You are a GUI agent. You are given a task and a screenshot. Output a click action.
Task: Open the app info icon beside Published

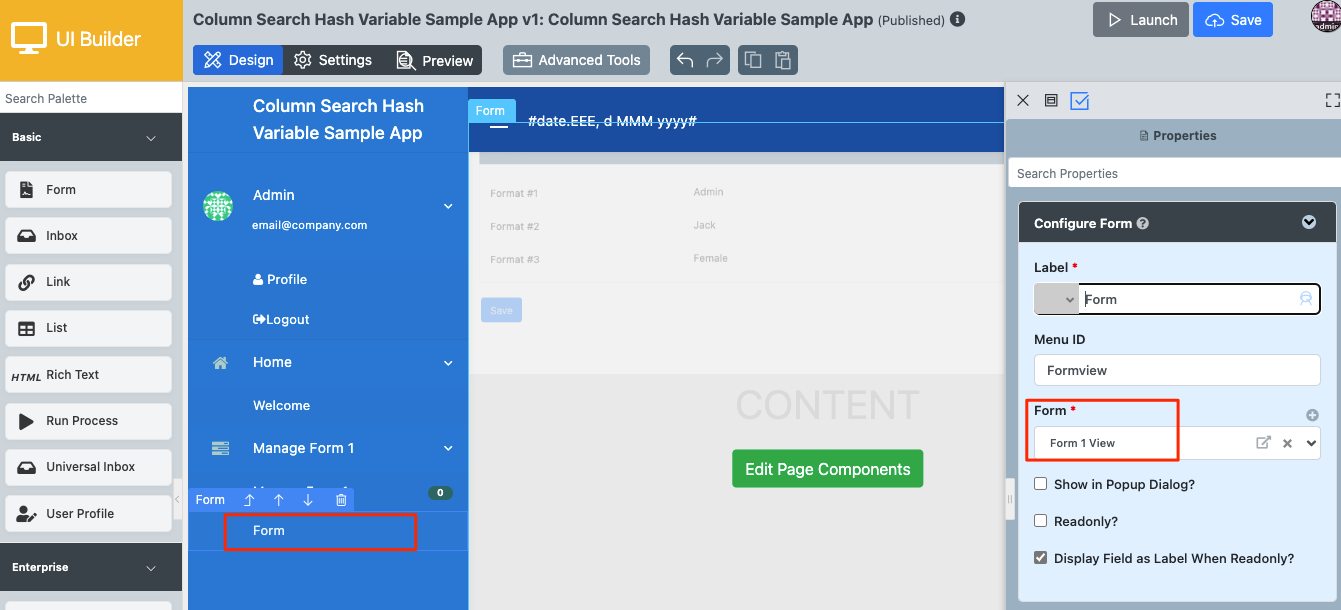(x=957, y=19)
